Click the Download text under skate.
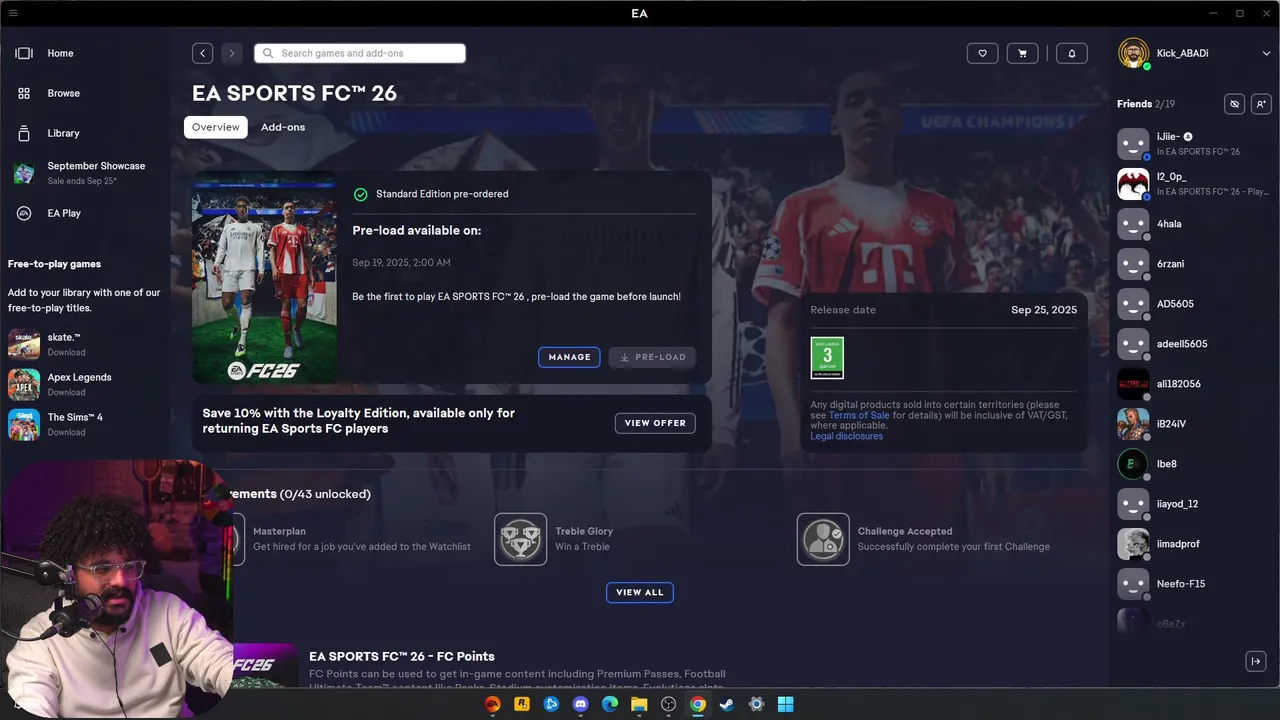This screenshot has width=1280, height=720. coord(66,352)
